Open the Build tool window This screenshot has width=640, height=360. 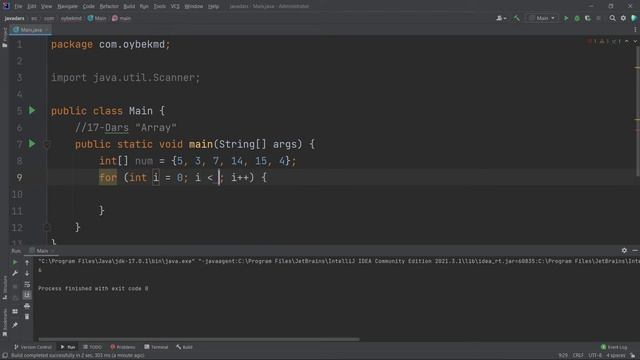coord(184,347)
